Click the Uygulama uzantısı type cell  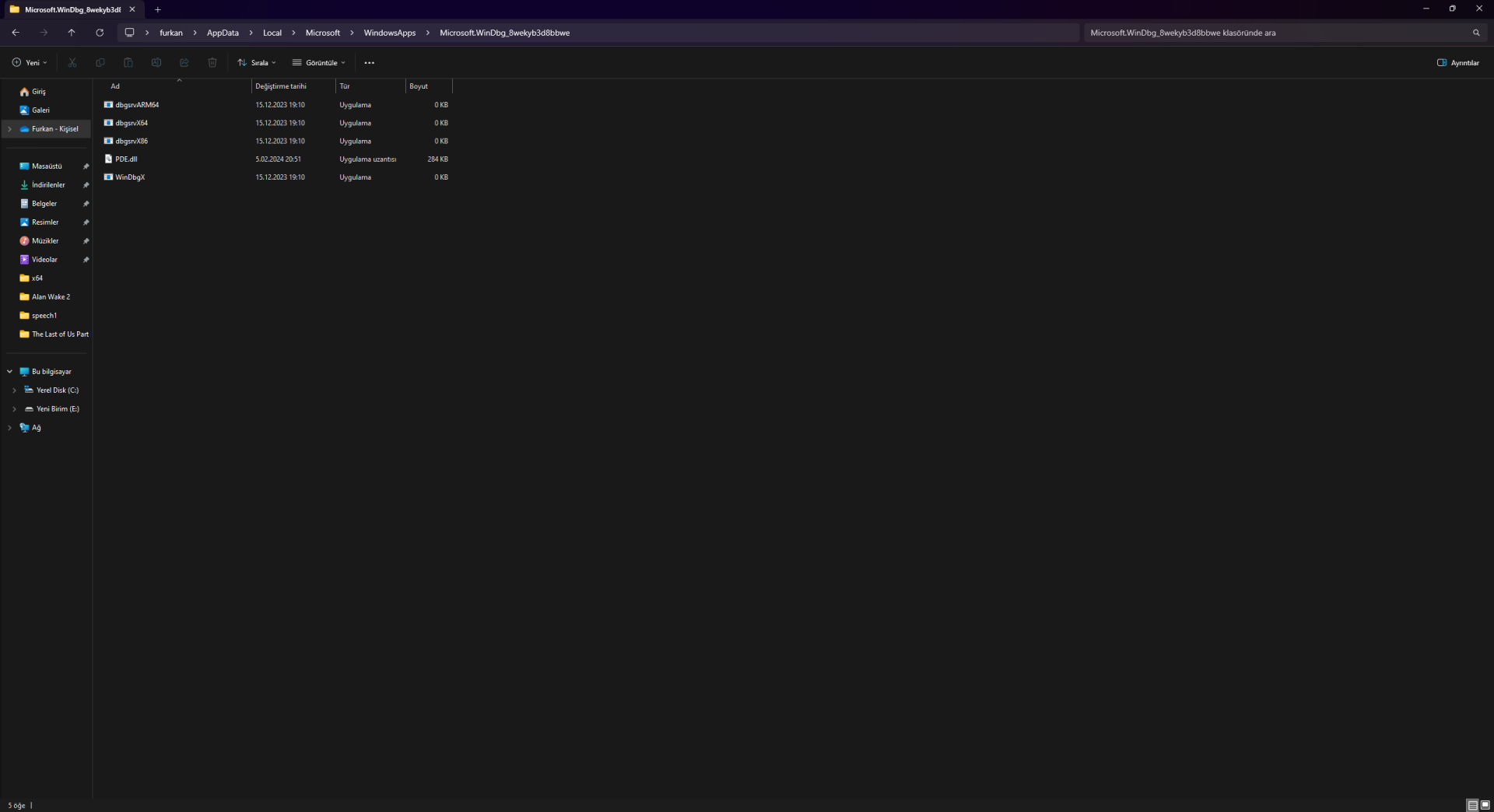point(368,159)
